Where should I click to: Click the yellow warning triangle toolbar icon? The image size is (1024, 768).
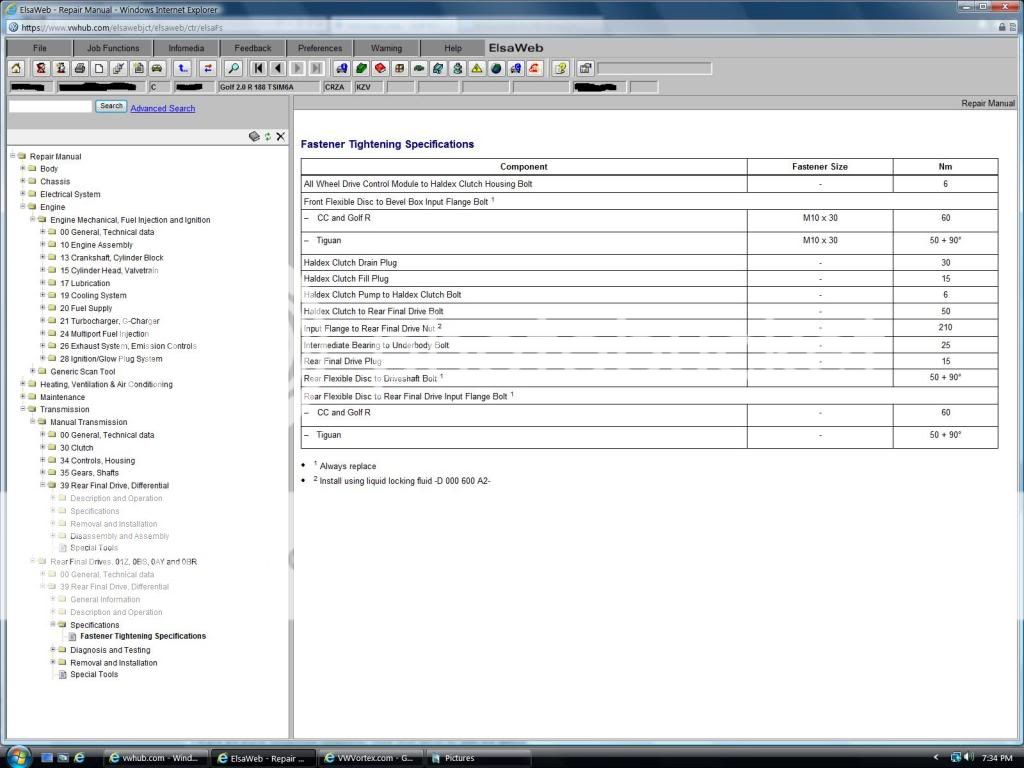[x=477, y=68]
